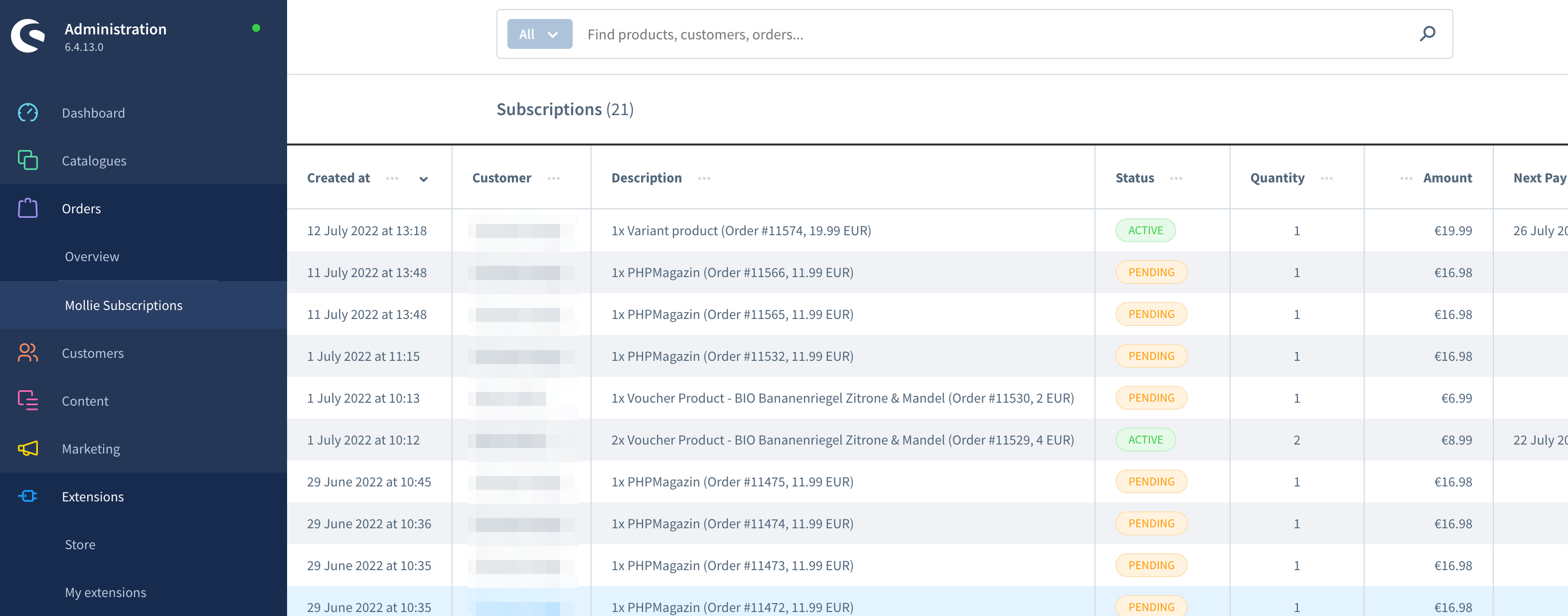Open Mollie Subscriptions menu item
This screenshot has height=616, width=1568.
tap(124, 305)
